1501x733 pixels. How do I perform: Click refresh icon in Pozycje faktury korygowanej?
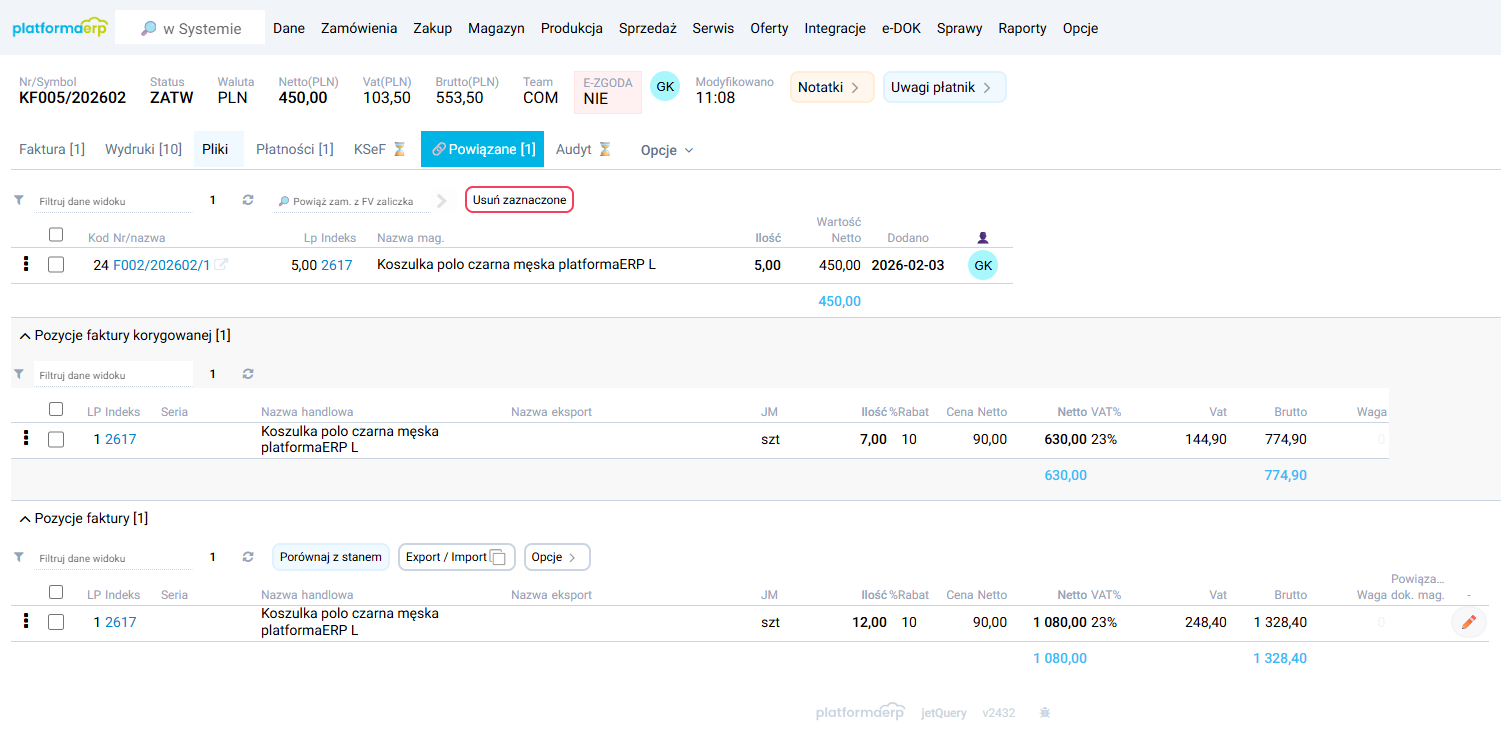[248, 374]
